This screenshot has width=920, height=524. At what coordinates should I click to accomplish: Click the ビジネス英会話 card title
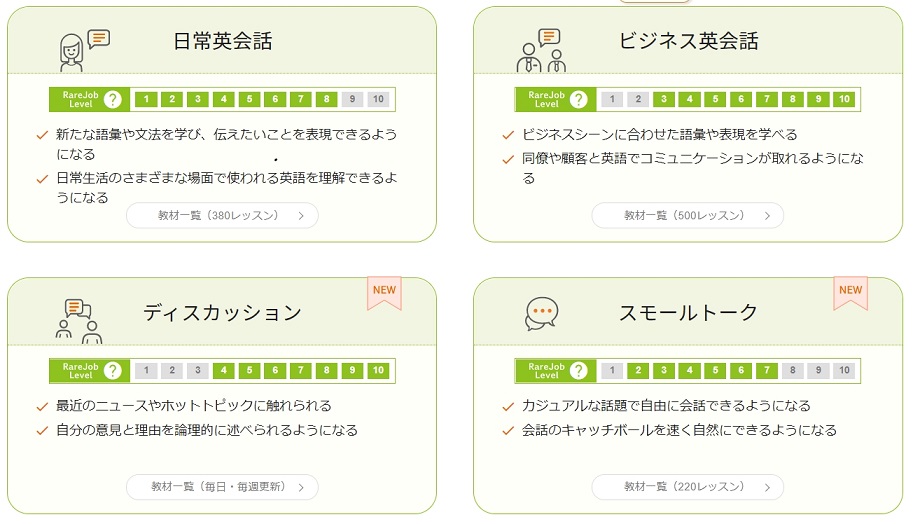point(688,42)
